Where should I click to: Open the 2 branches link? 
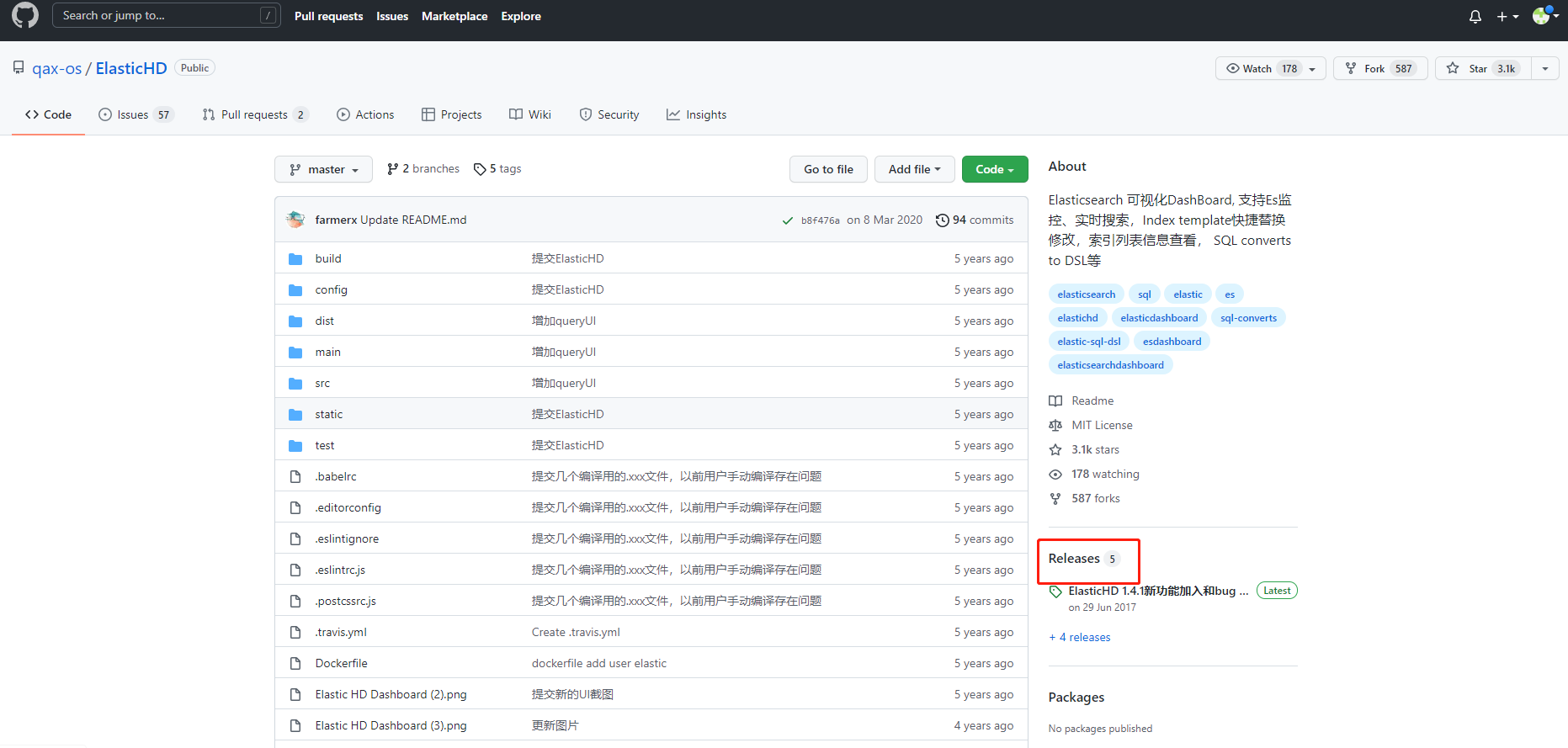[x=423, y=169]
